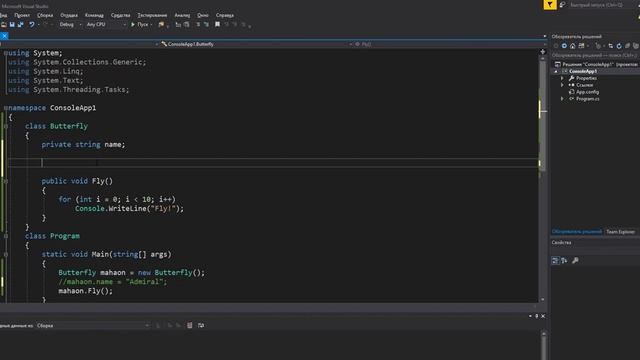Viewport: 640px width, 360px height.
Task: Switch to the Обозреватель решений tab
Action: click(x=577, y=231)
